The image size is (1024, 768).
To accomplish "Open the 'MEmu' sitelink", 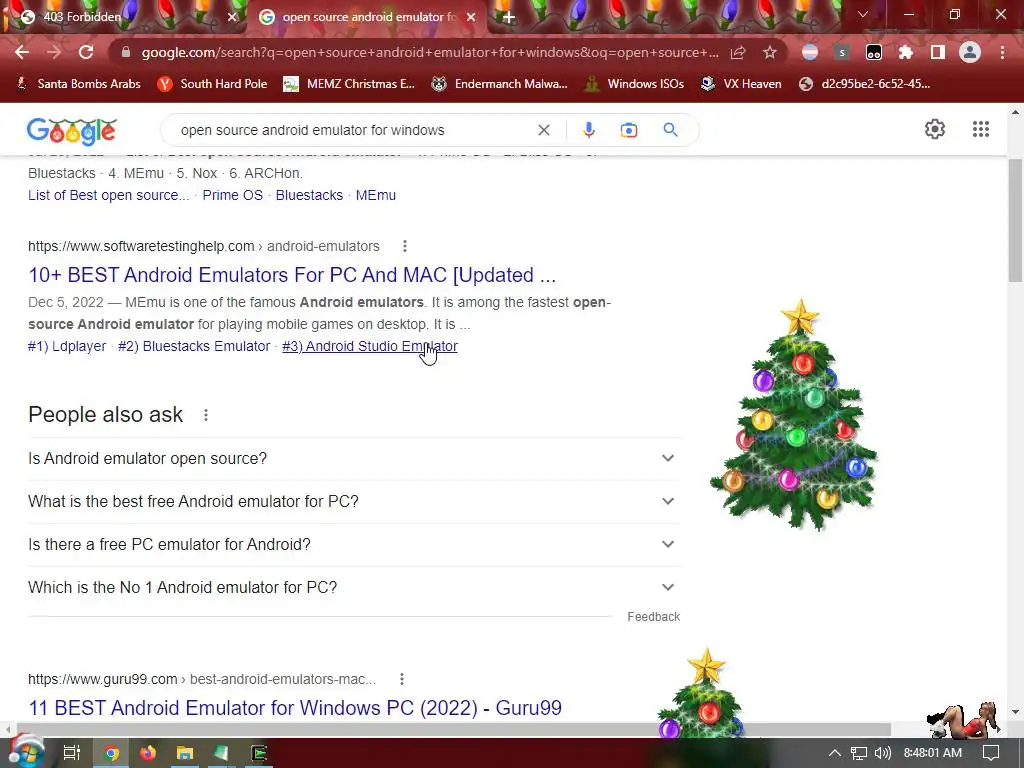I will tap(376, 195).
